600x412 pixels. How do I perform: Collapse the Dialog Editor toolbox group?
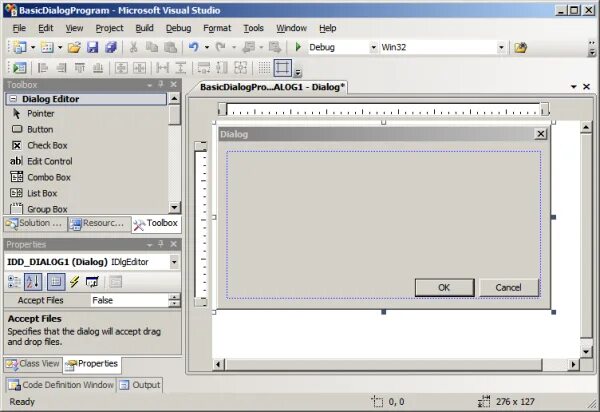coord(13,99)
